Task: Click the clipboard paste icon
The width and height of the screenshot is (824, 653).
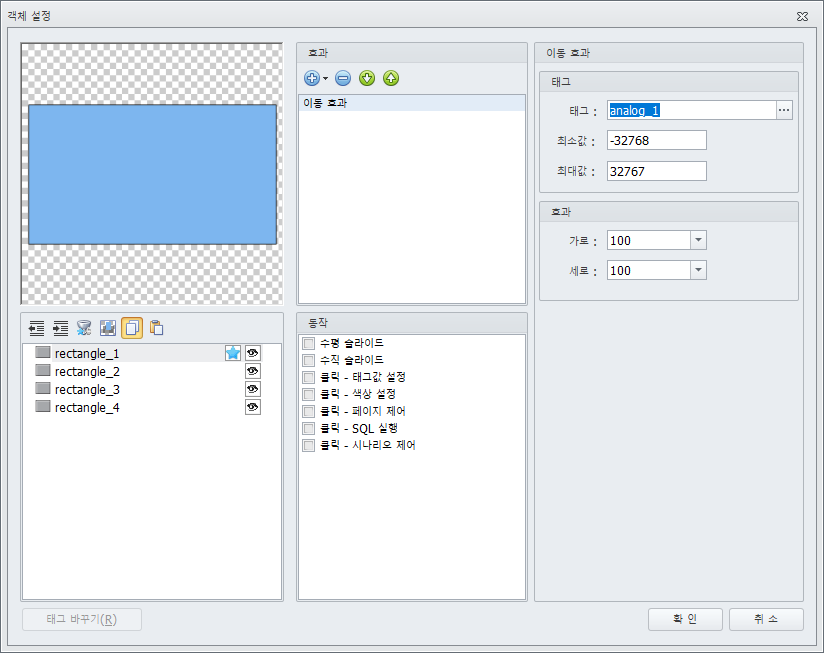Action: (x=156, y=328)
